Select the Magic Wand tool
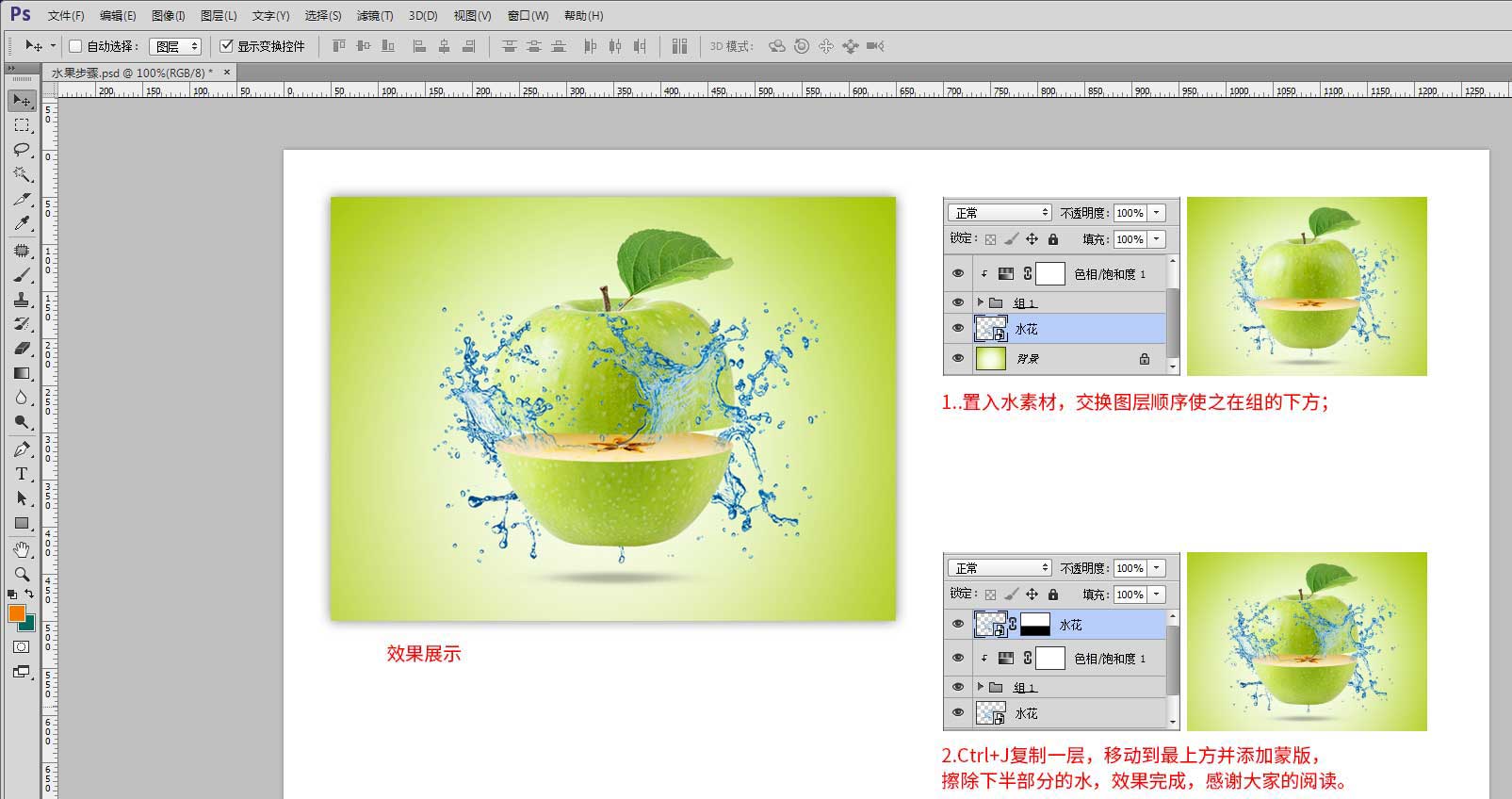Image resolution: width=1512 pixels, height=799 pixels. tap(22, 173)
